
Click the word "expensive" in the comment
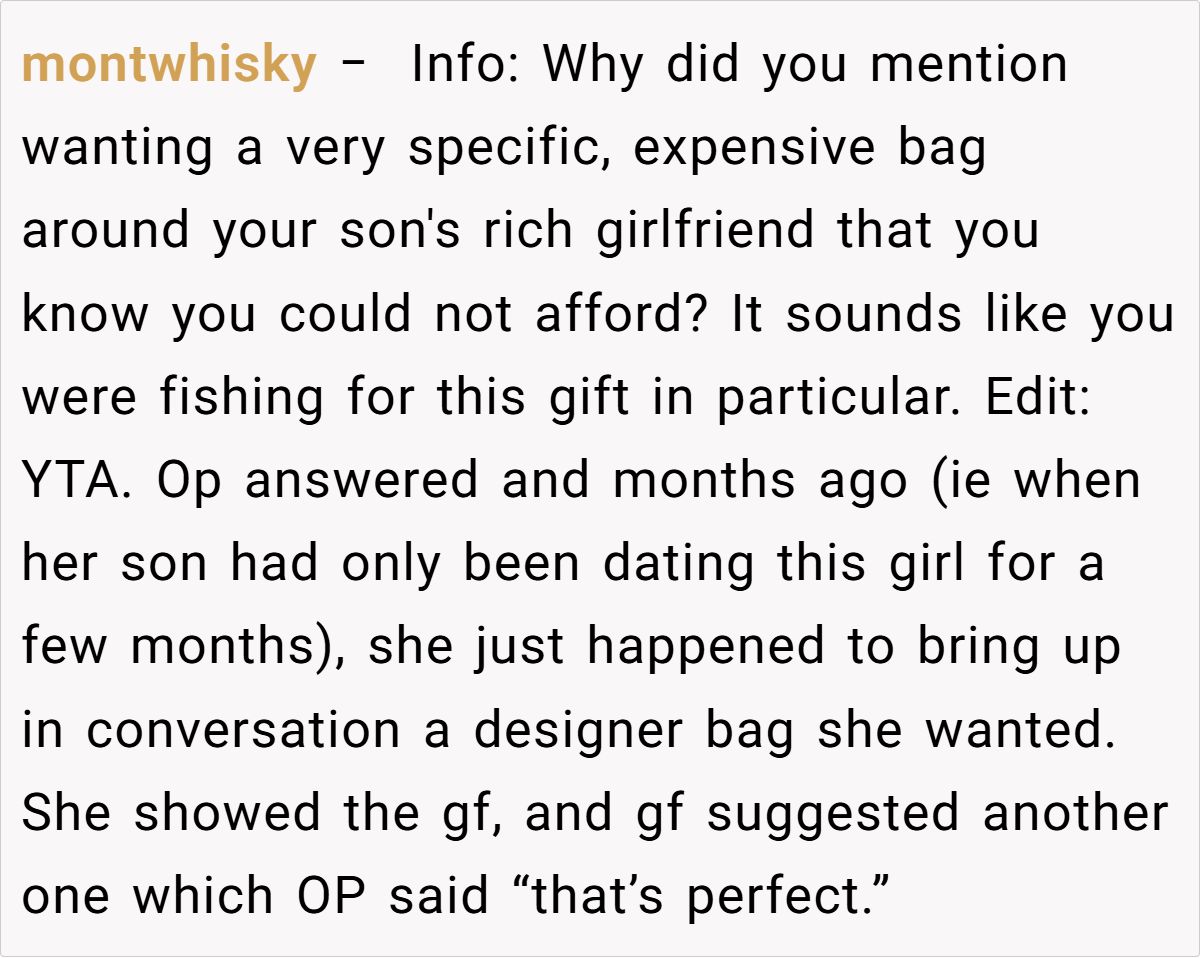tap(755, 149)
